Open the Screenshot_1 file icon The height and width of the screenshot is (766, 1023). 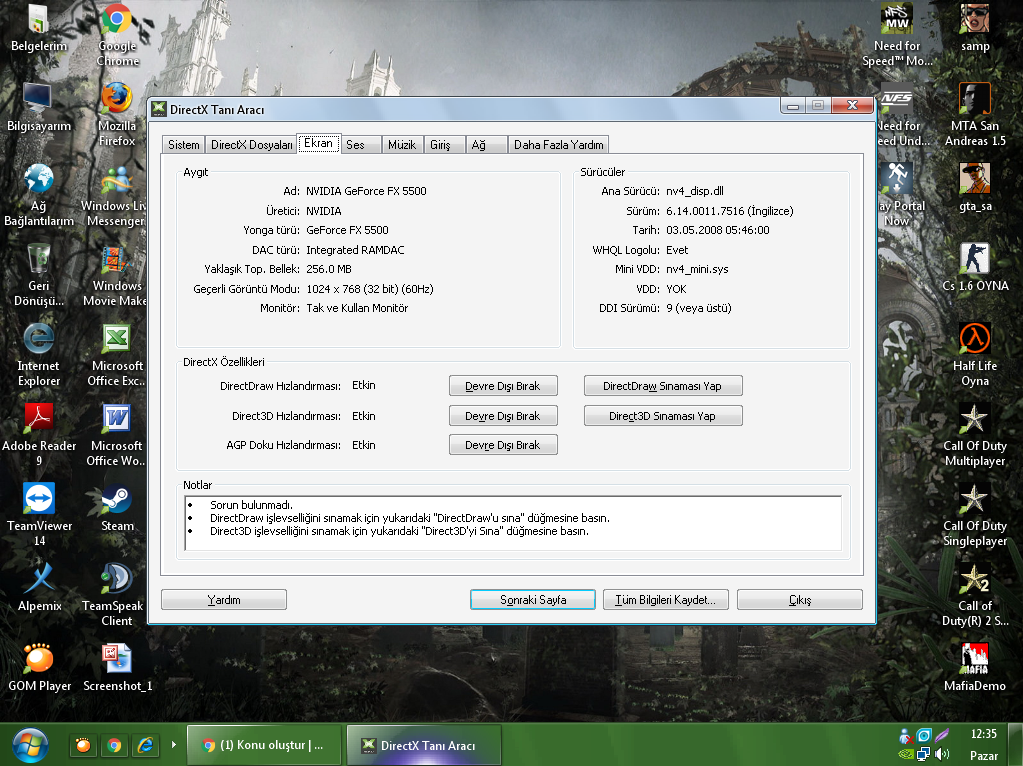pyautogui.click(x=117, y=668)
